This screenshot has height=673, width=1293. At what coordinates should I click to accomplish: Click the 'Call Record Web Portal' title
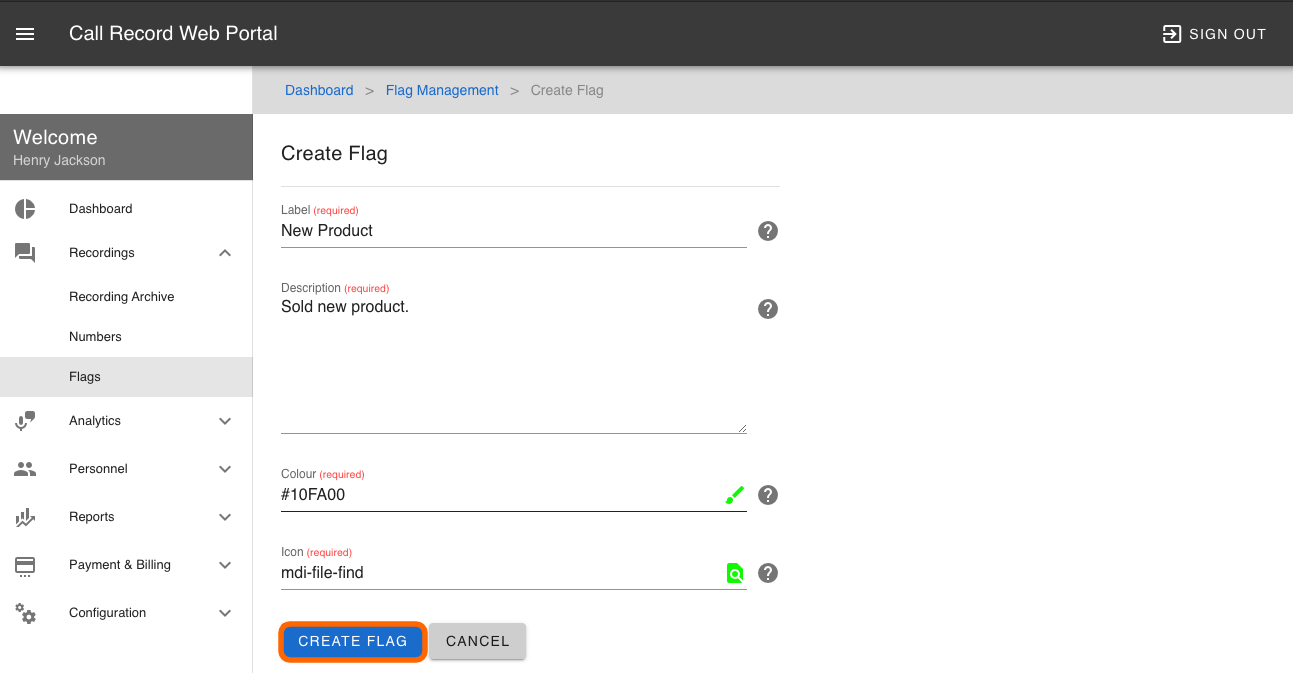[173, 33]
